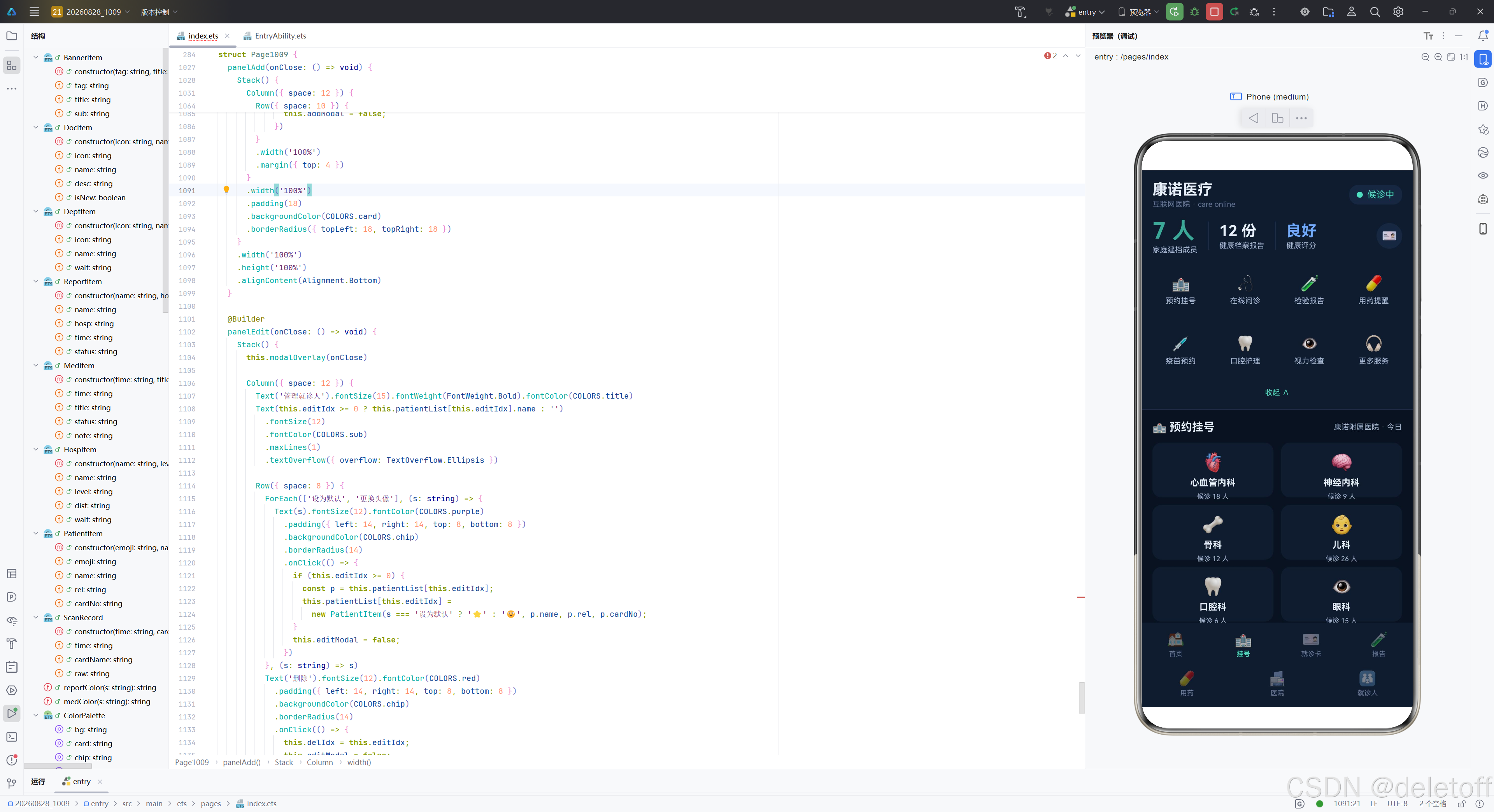Screen dimensions: 1494x812
Task: Tap 候诊中 status chip in preview
Action: point(1375,194)
